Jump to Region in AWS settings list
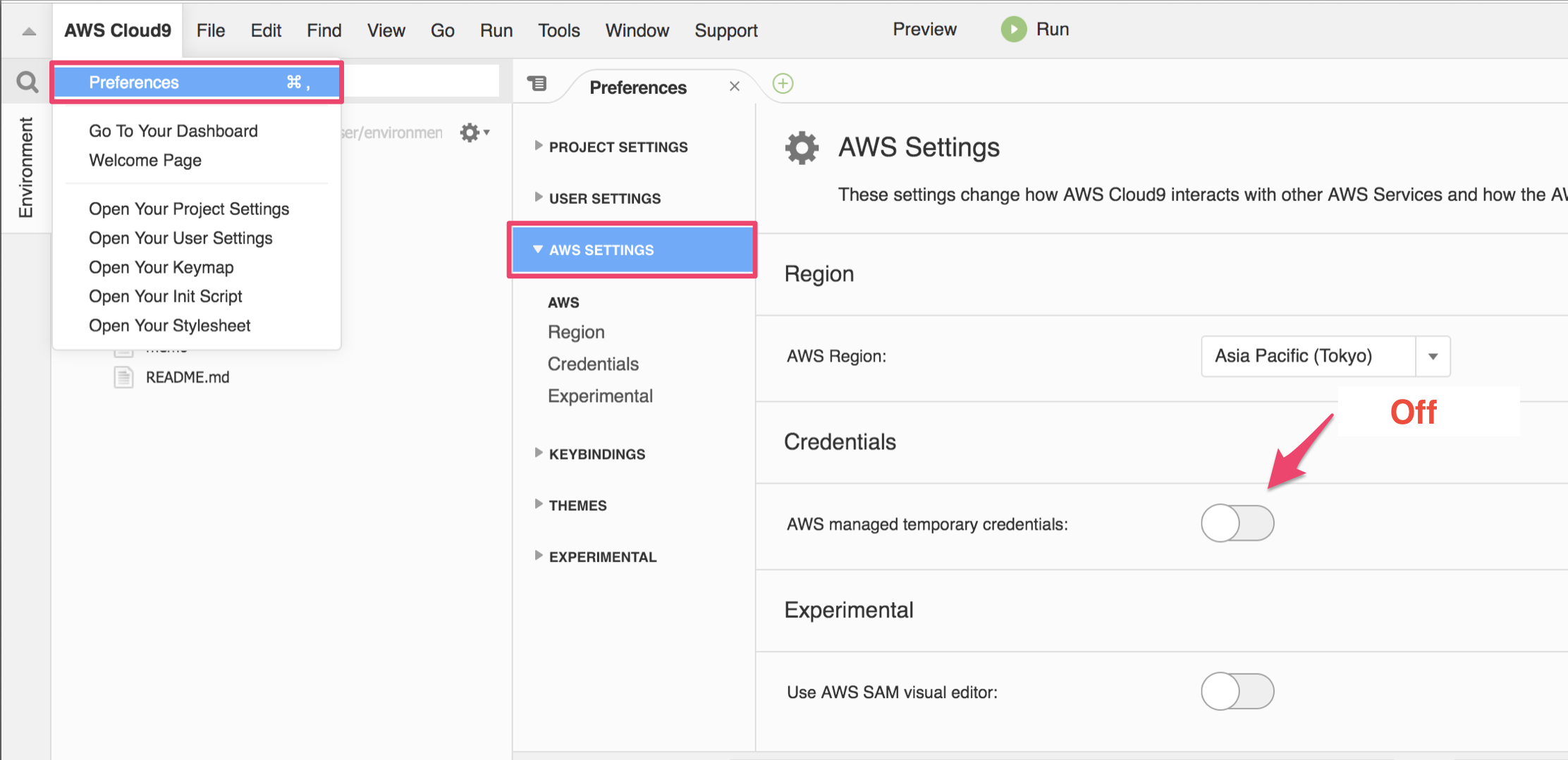1568x760 pixels. [x=576, y=332]
